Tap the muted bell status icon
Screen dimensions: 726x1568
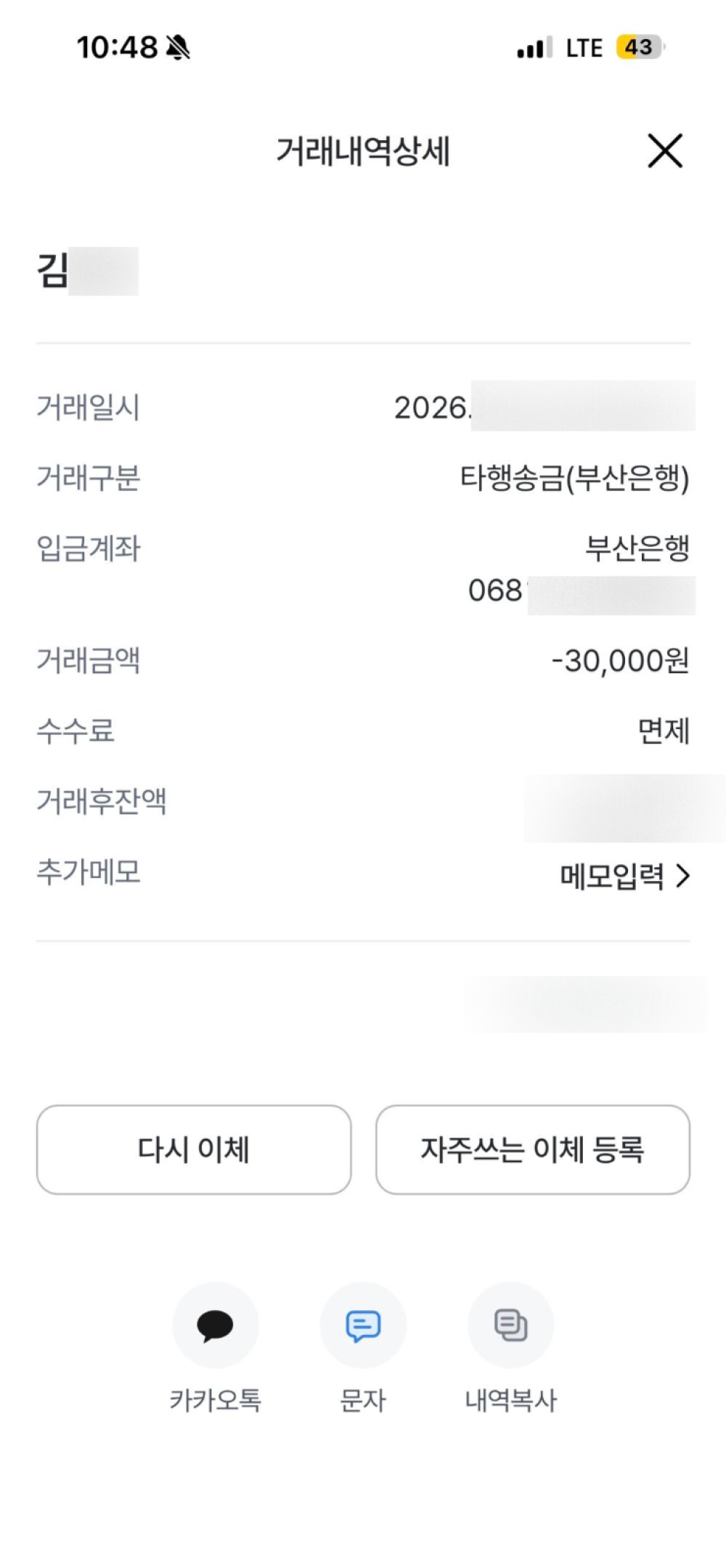[178, 48]
